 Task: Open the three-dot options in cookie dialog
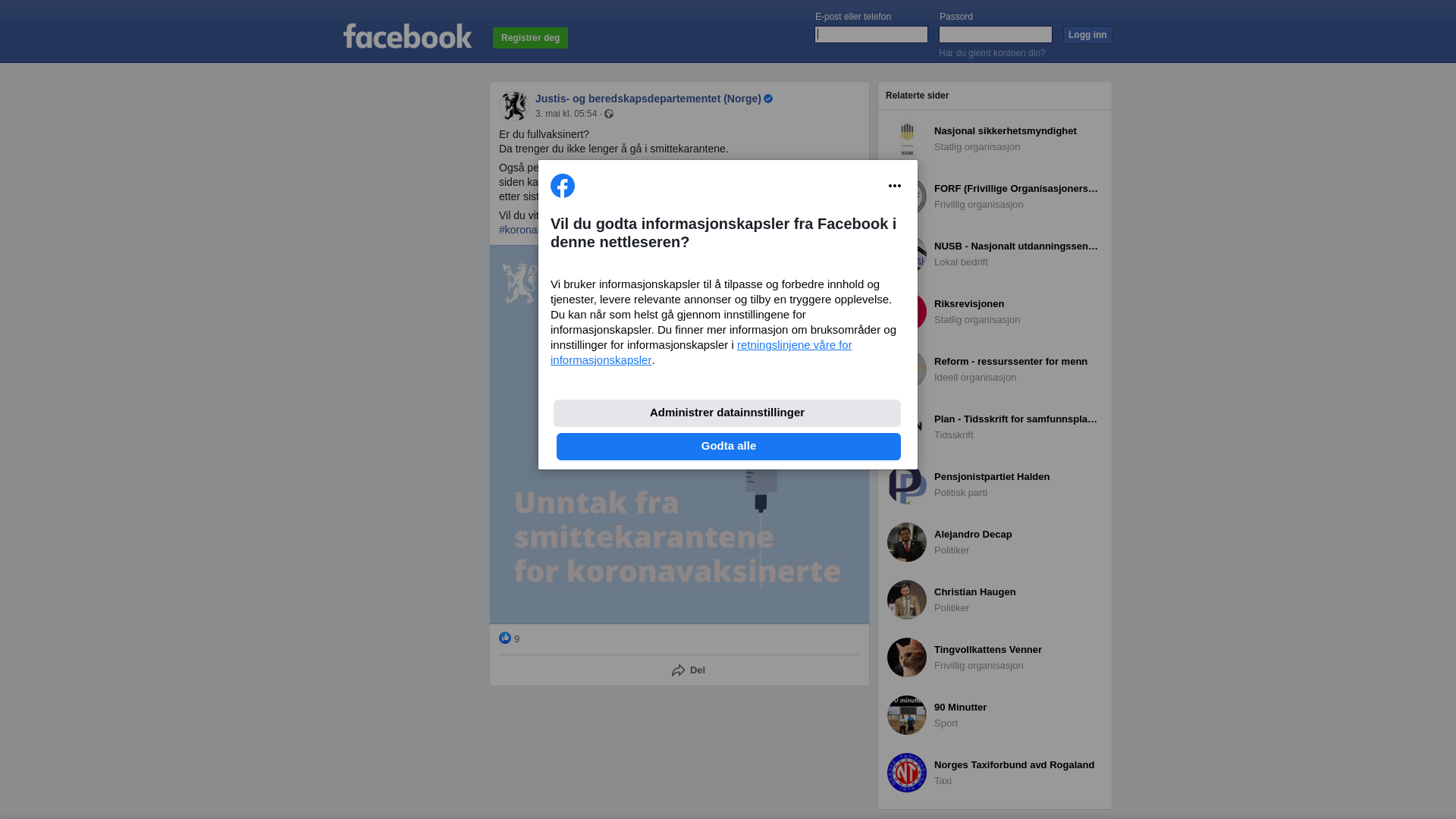[895, 186]
